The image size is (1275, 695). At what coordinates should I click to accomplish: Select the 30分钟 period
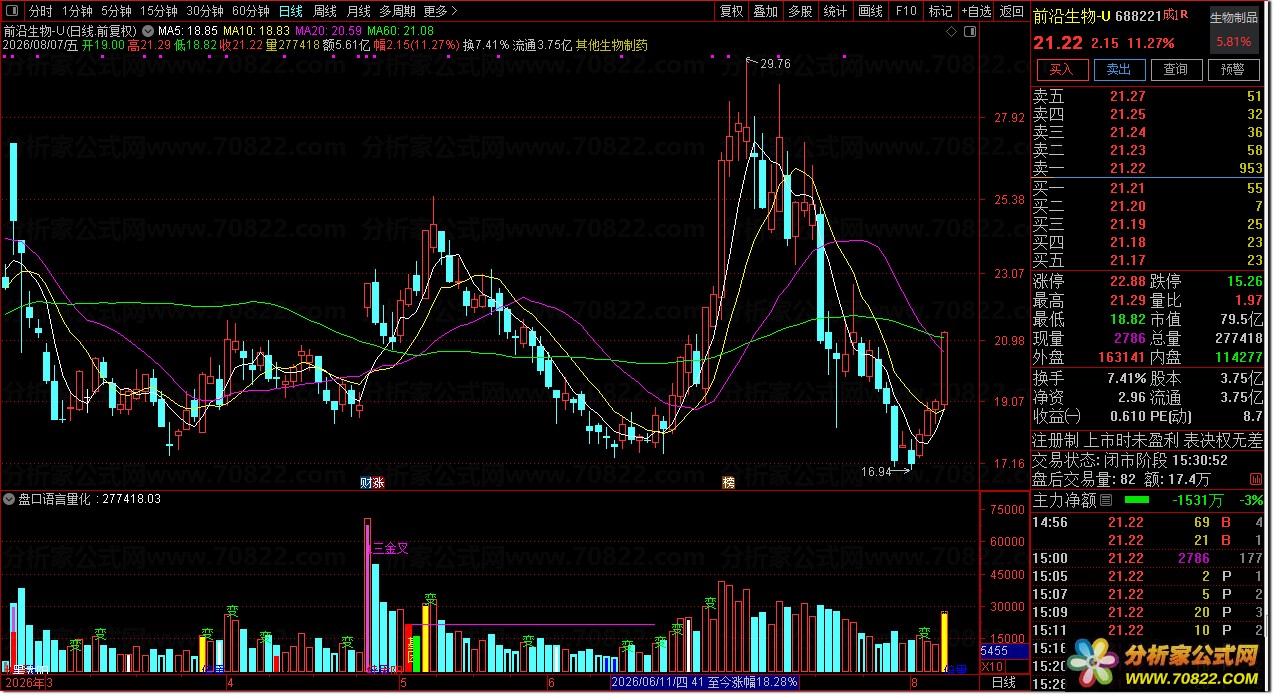(x=205, y=12)
